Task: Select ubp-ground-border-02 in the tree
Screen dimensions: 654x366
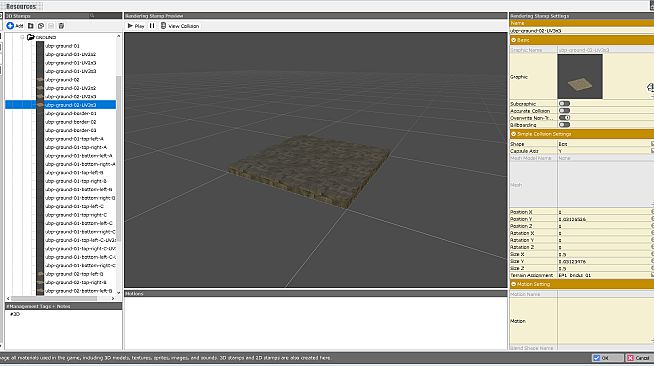Action: coord(70,122)
